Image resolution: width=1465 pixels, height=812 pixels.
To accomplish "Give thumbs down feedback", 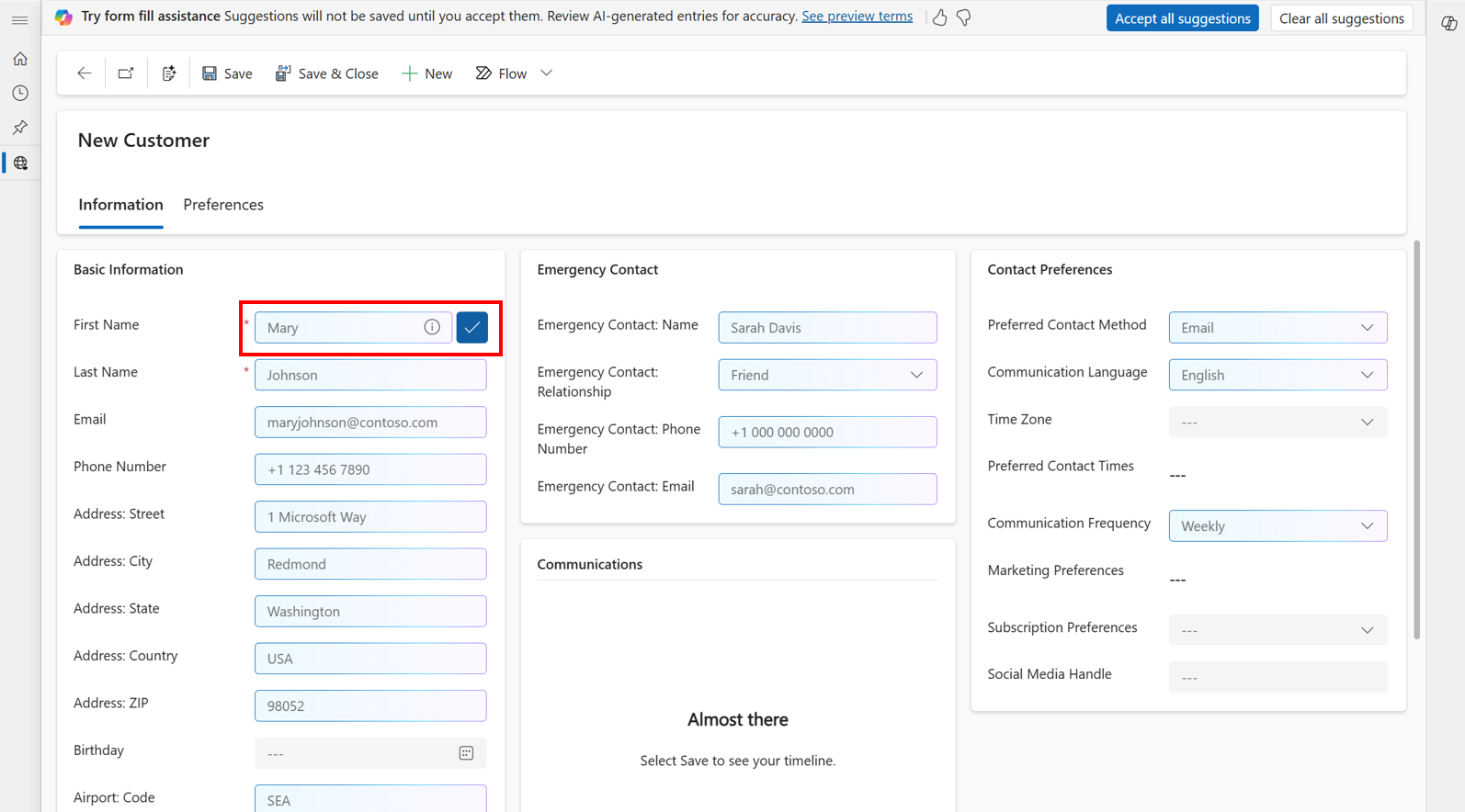I will (x=963, y=17).
